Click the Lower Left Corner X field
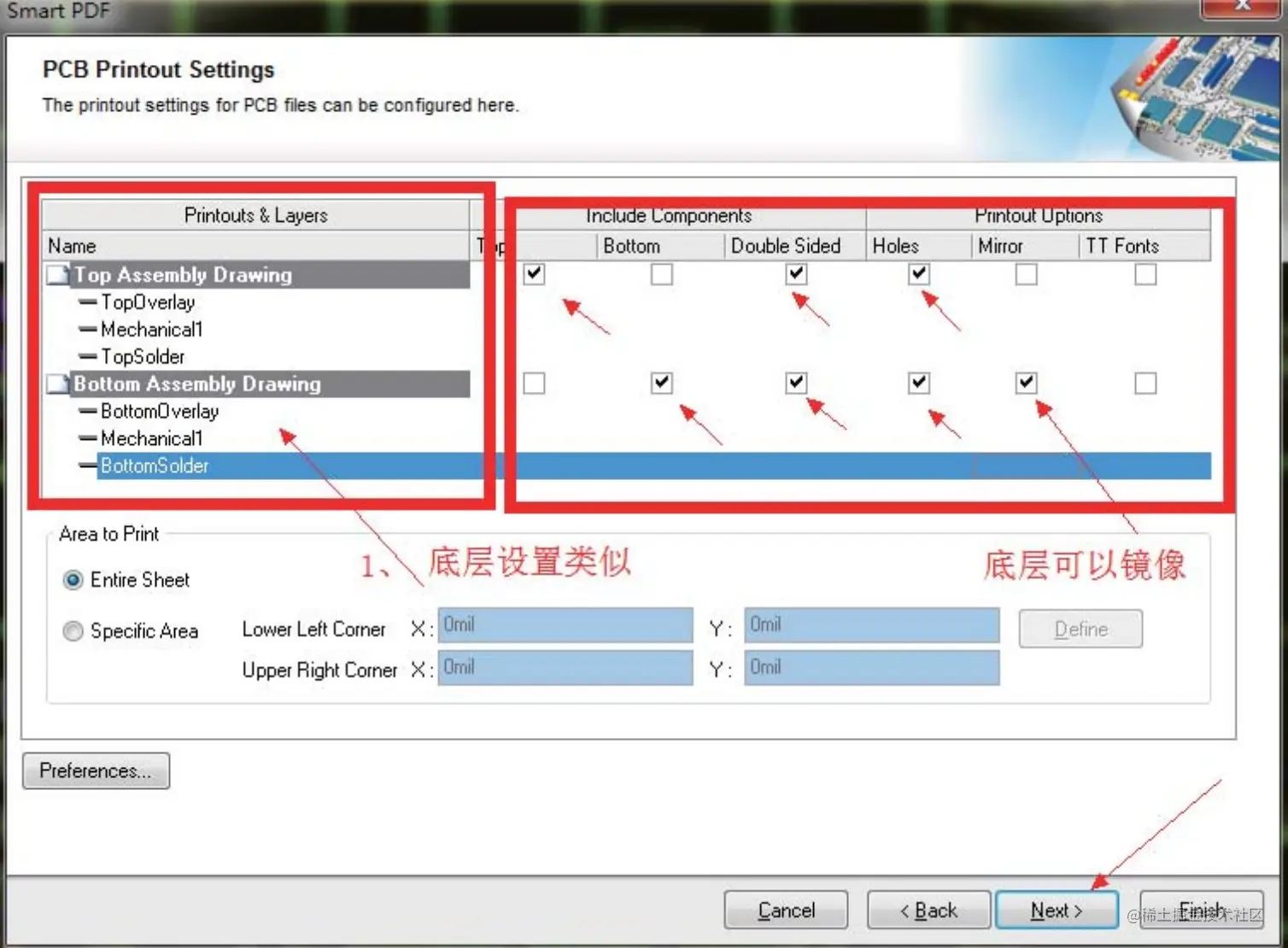 pyautogui.click(x=565, y=625)
